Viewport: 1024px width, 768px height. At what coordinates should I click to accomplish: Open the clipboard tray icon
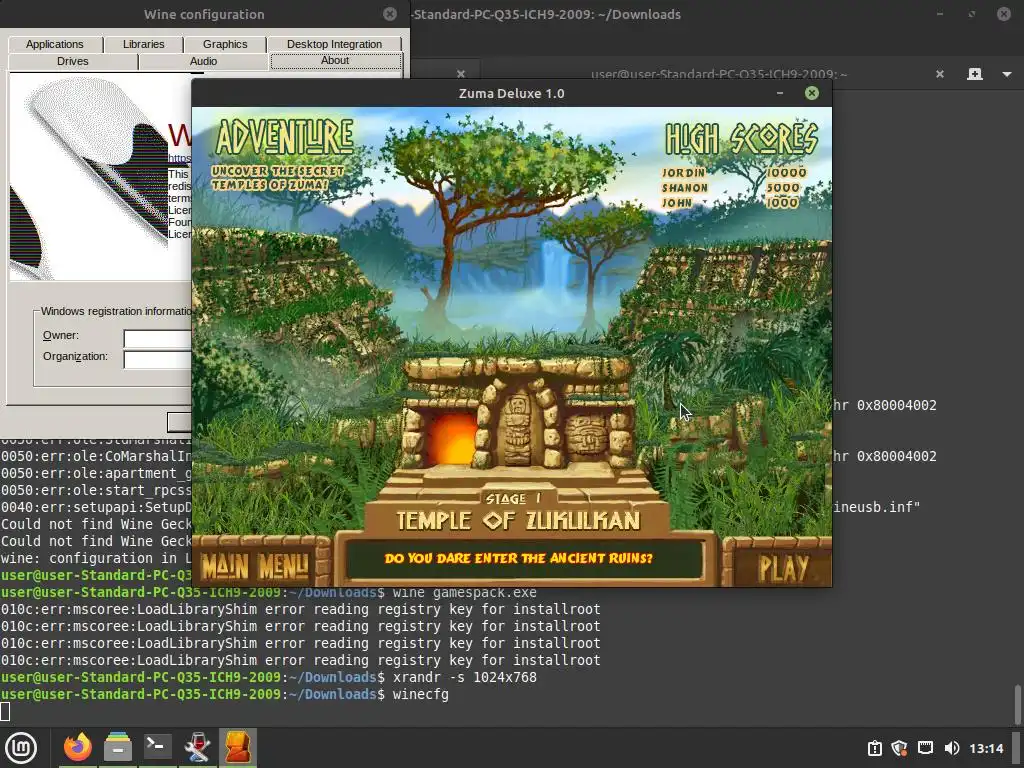(874, 748)
